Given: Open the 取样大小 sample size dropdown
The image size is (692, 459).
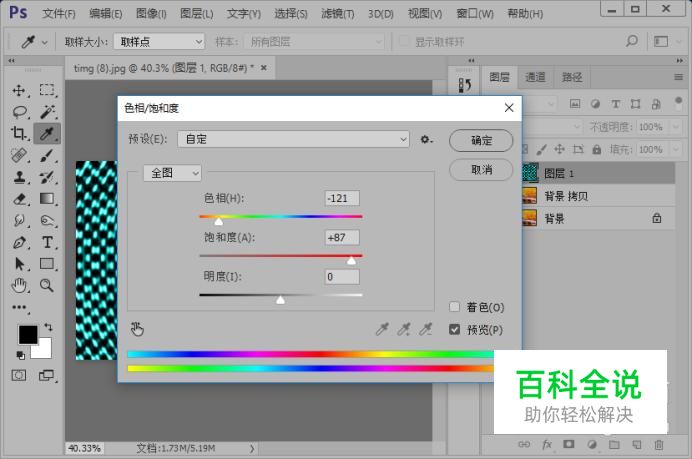Looking at the screenshot, I should [x=159, y=42].
